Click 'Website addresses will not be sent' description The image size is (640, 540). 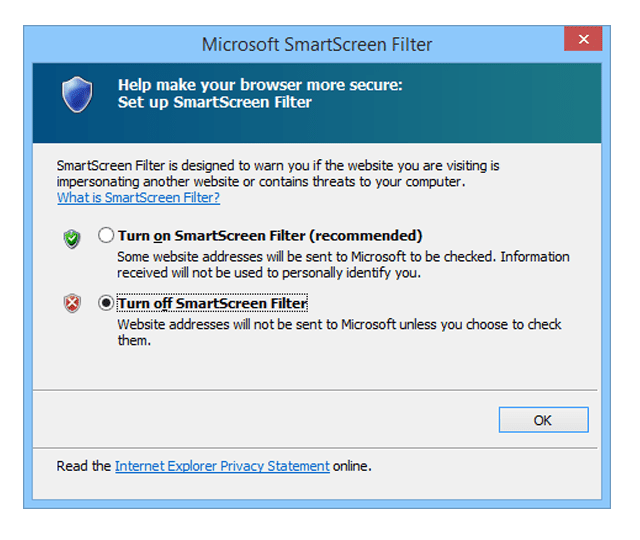click(x=340, y=332)
